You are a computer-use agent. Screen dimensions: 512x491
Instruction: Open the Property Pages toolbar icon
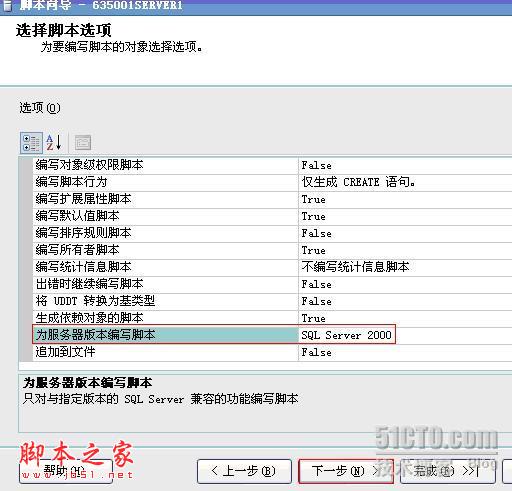[x=83, y=143]
